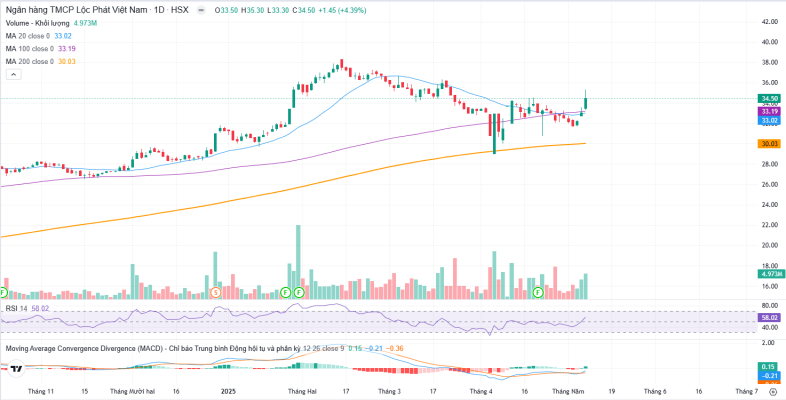Click the 58.02 RSI axis label

(x=769, y=318)
